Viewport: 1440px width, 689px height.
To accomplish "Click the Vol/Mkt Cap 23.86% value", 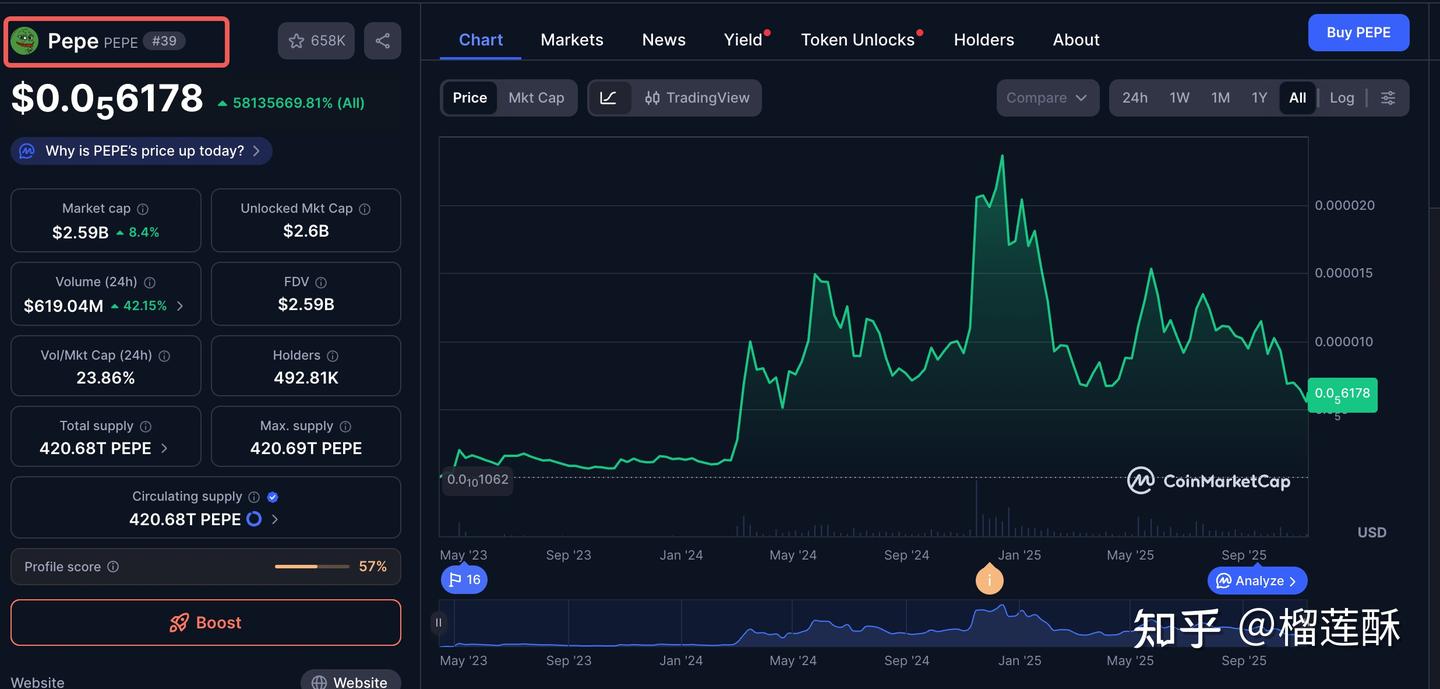I will [x=106, y=378].
